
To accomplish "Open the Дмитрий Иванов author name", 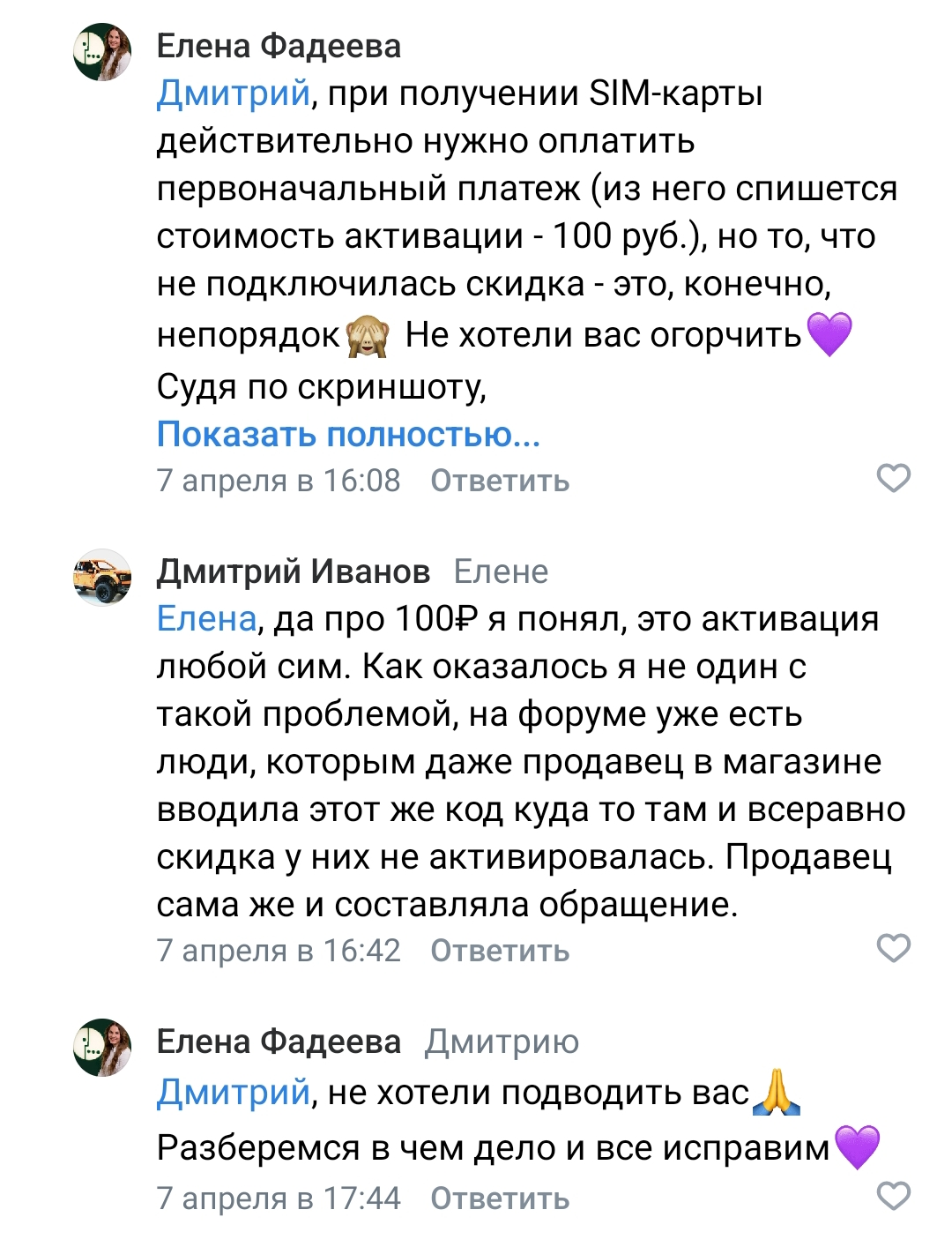I will 294,571.
